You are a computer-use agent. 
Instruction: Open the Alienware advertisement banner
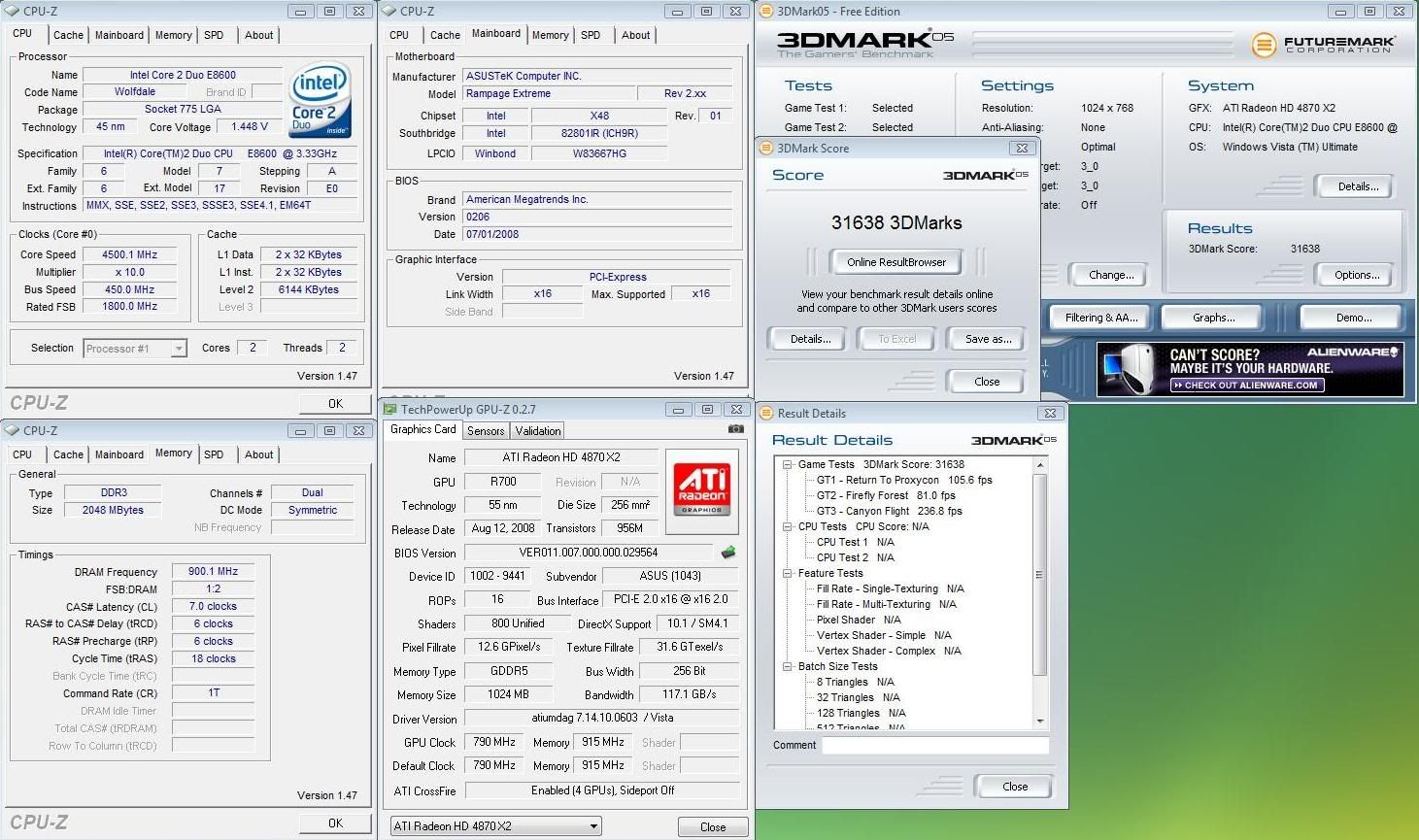point(1250,369)
